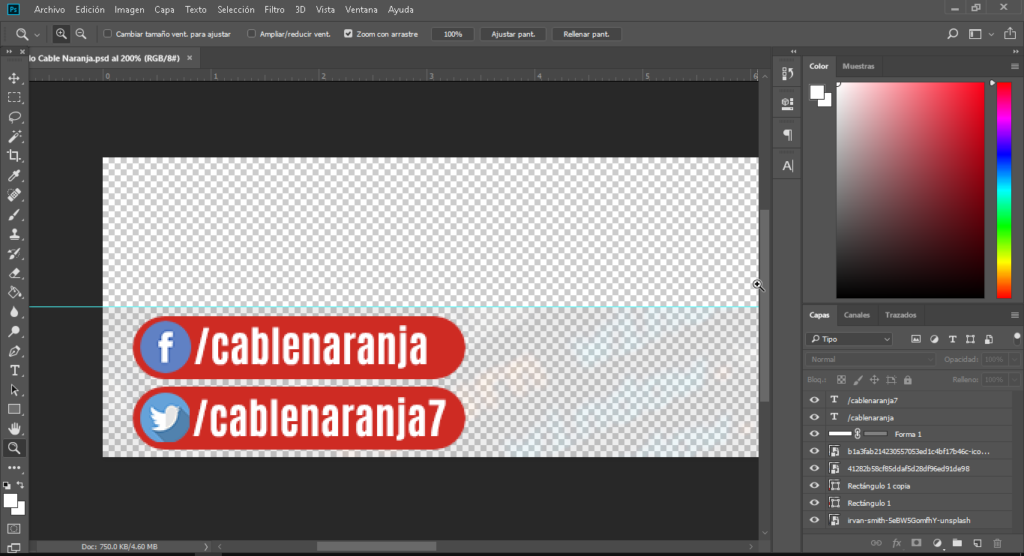Hide the Rectángulo 1 copia layer

[x=814, y=485]
